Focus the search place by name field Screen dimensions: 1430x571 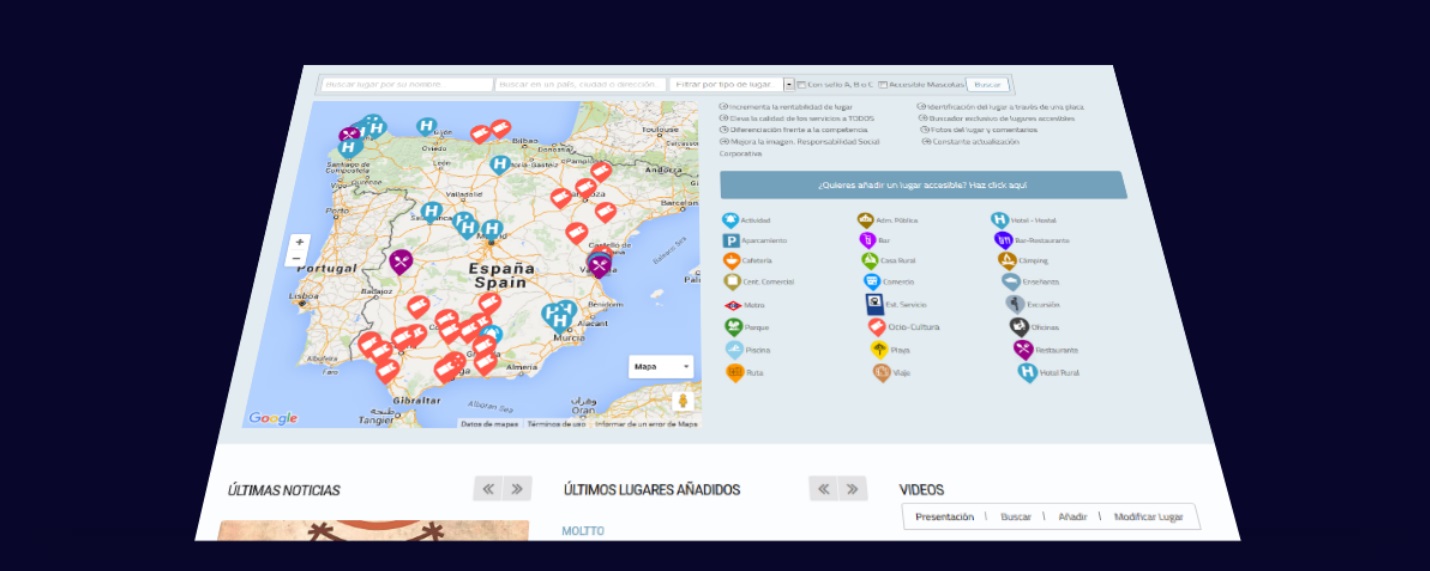click(407, 85)
